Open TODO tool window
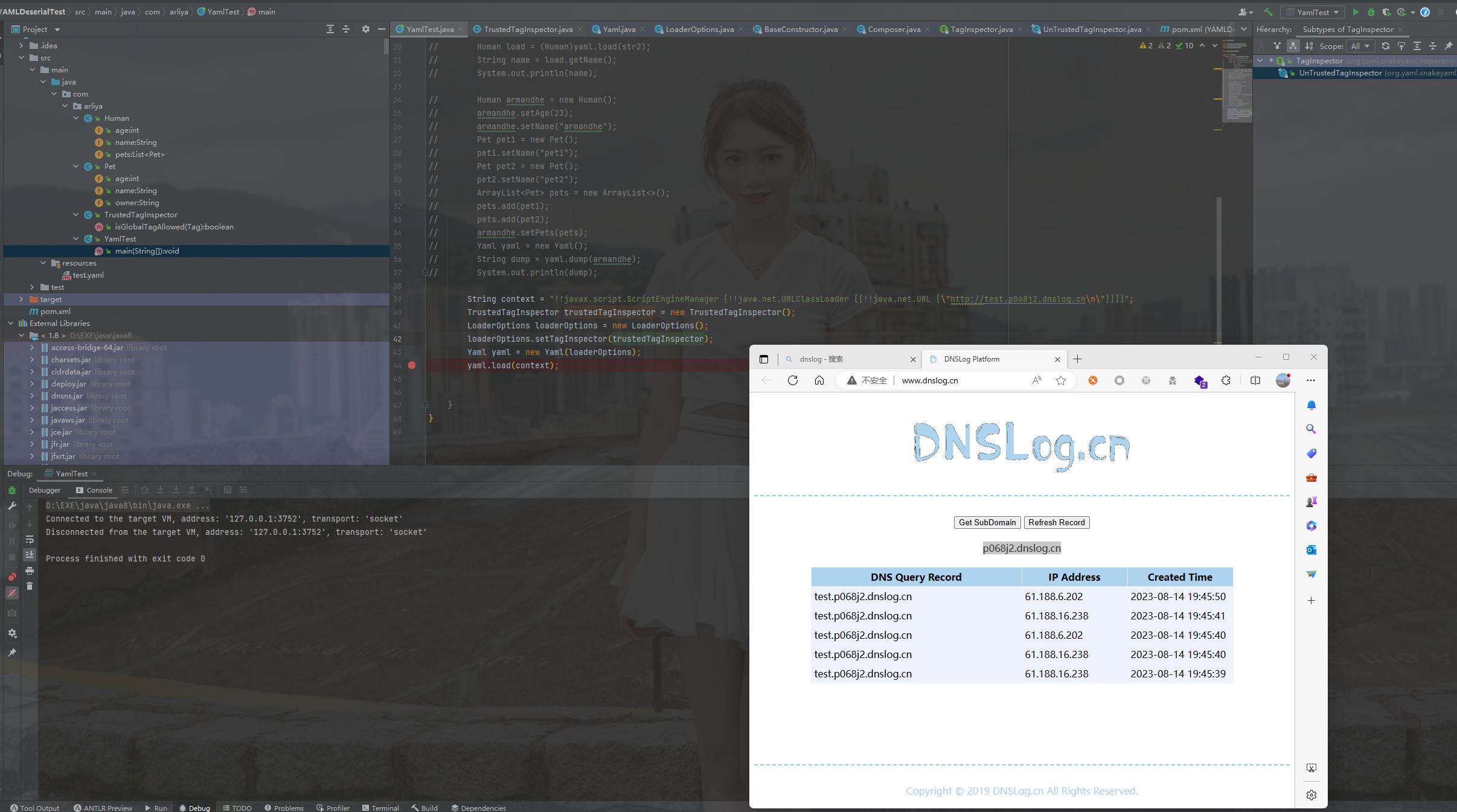Image resolution: width=1457 pixels, height=812 pixels. click(237, 808)
